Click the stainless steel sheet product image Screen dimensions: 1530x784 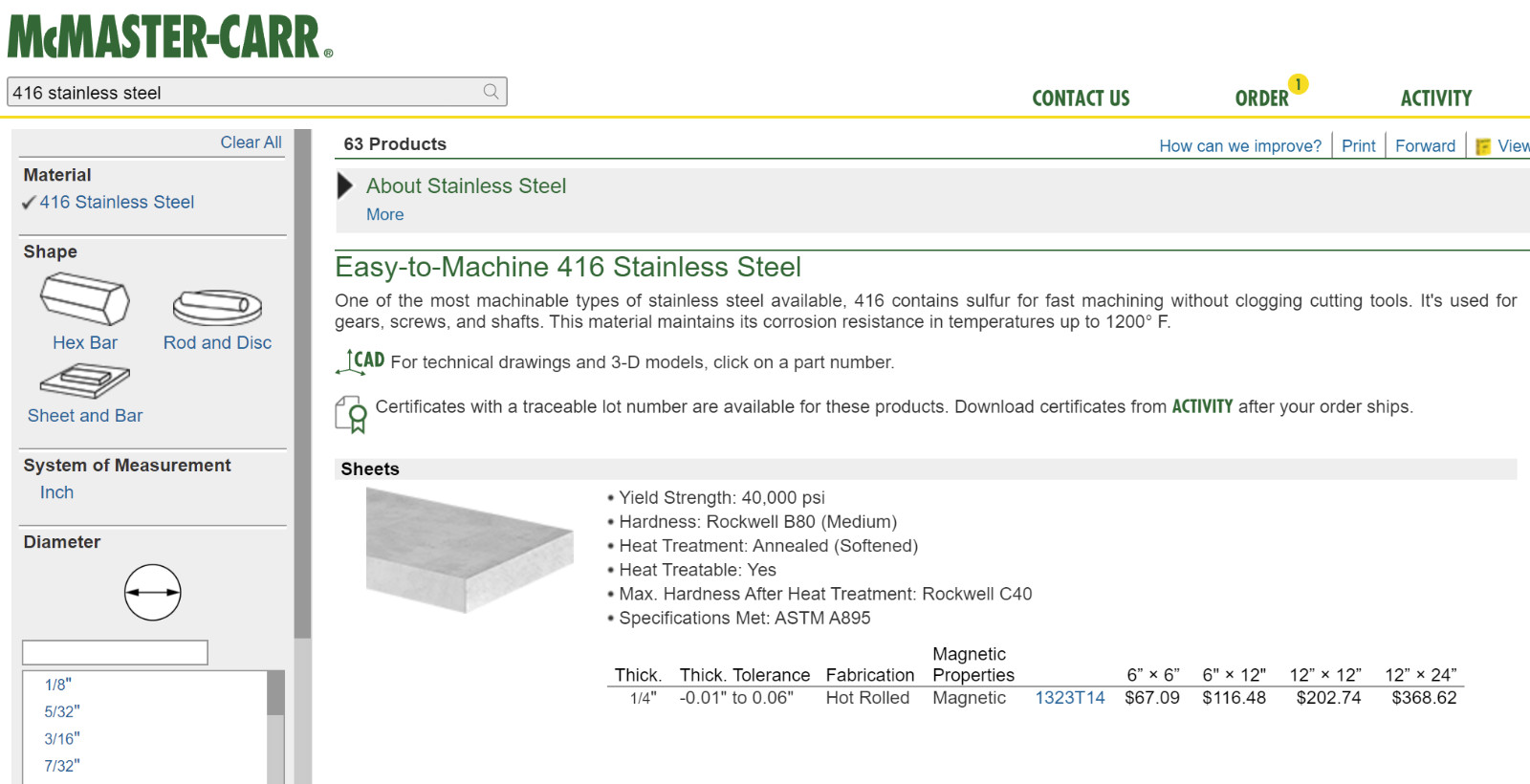[470, 550]
